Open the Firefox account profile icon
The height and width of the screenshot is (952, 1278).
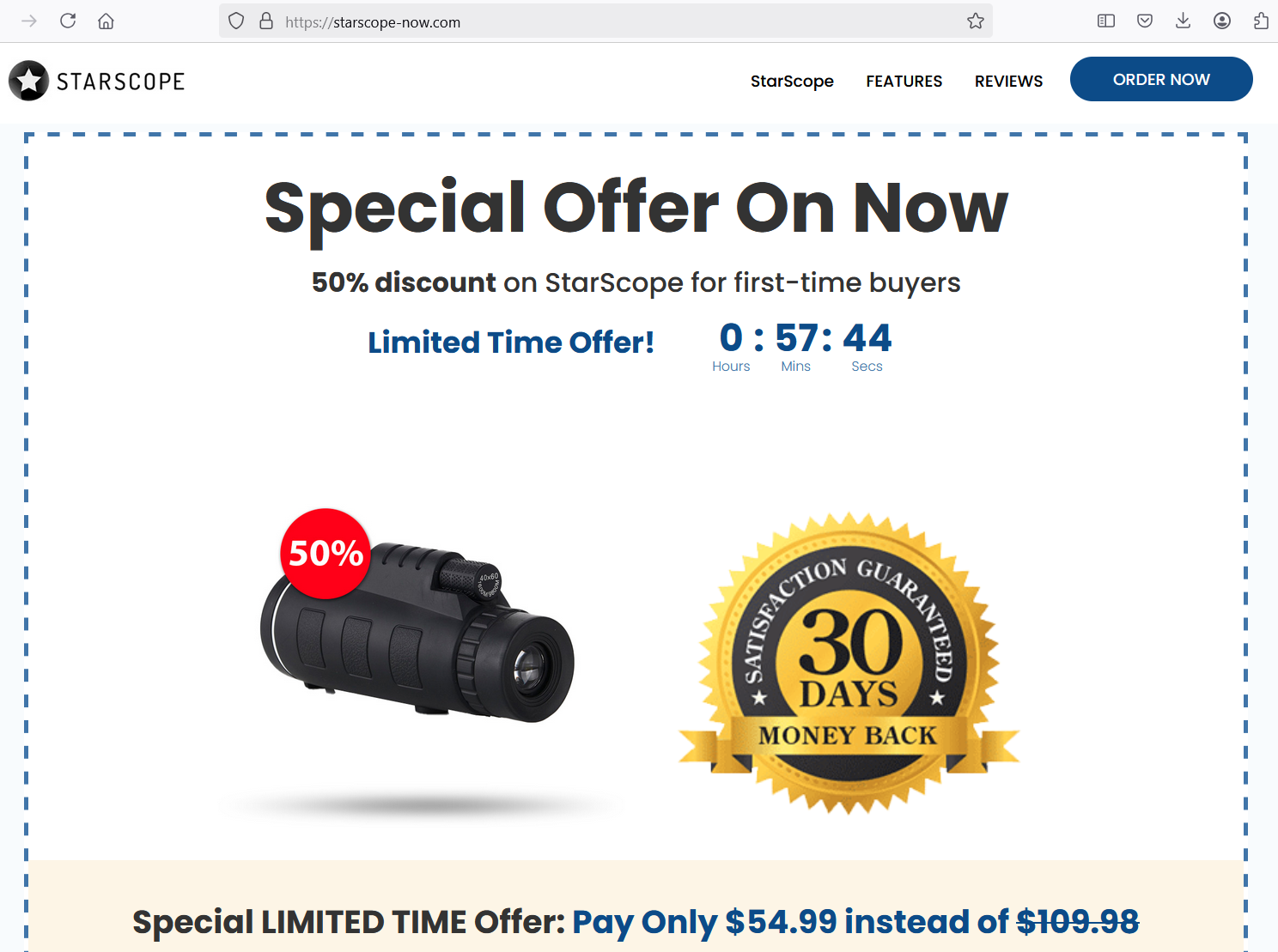click(x=1222, y=21)
